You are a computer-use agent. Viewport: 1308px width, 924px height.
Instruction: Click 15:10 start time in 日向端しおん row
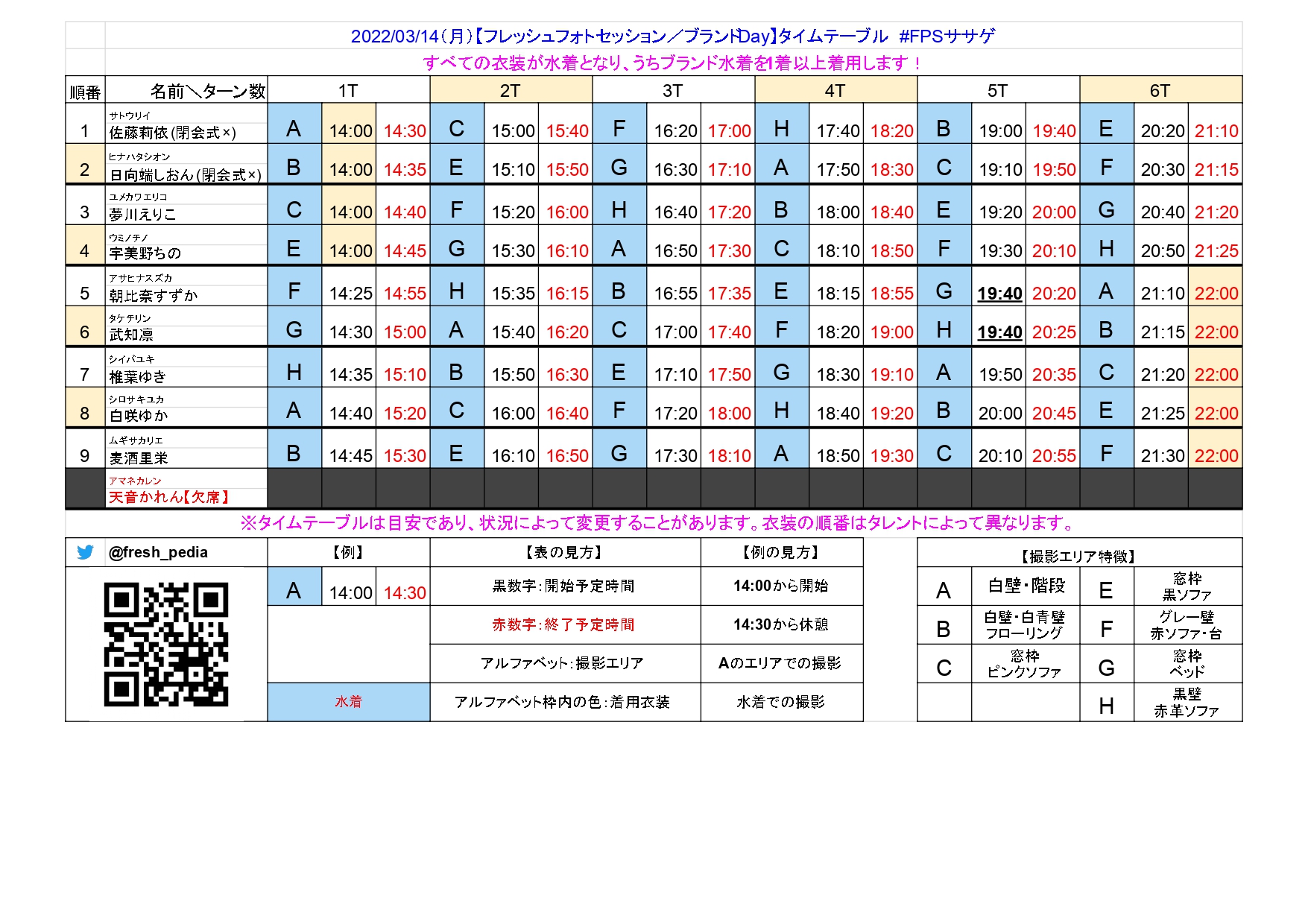[513, 170]
